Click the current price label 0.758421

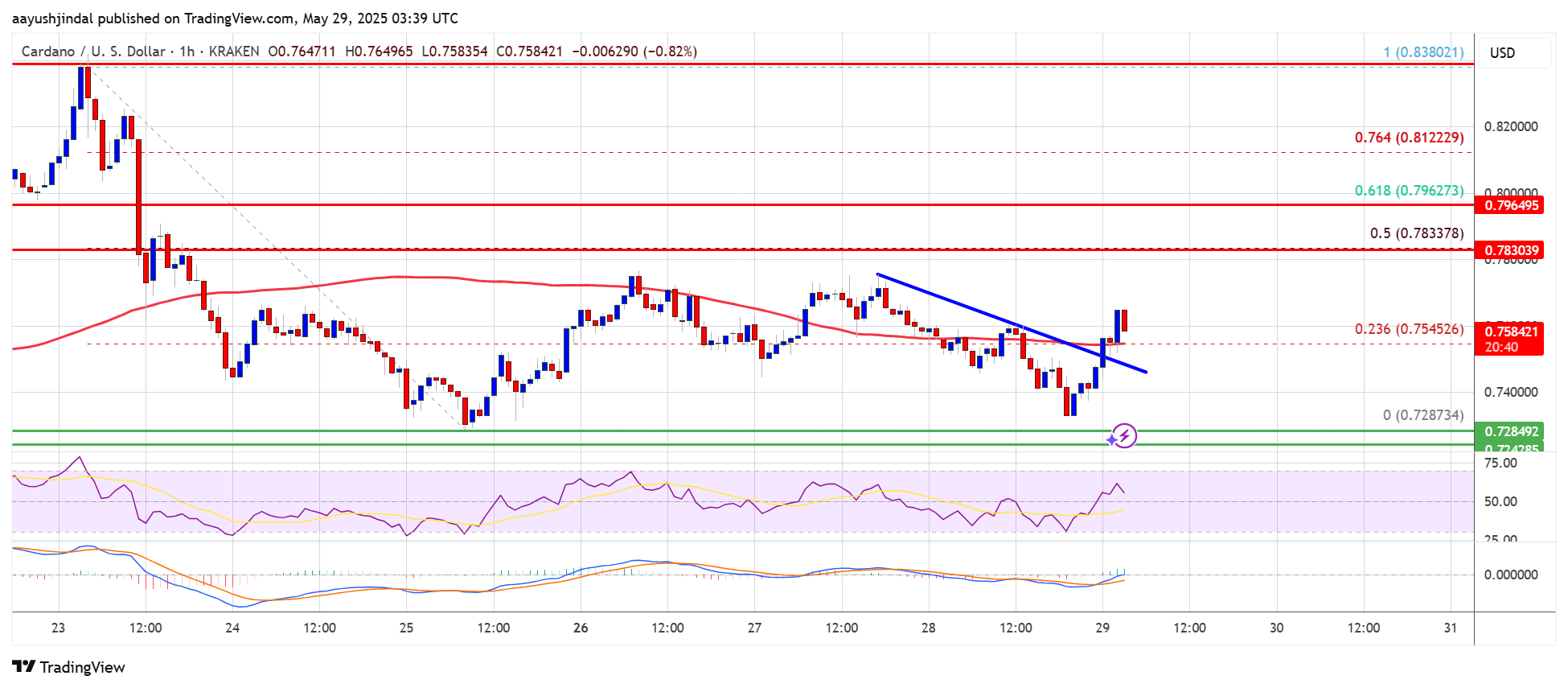click(x=1509, y=332)
